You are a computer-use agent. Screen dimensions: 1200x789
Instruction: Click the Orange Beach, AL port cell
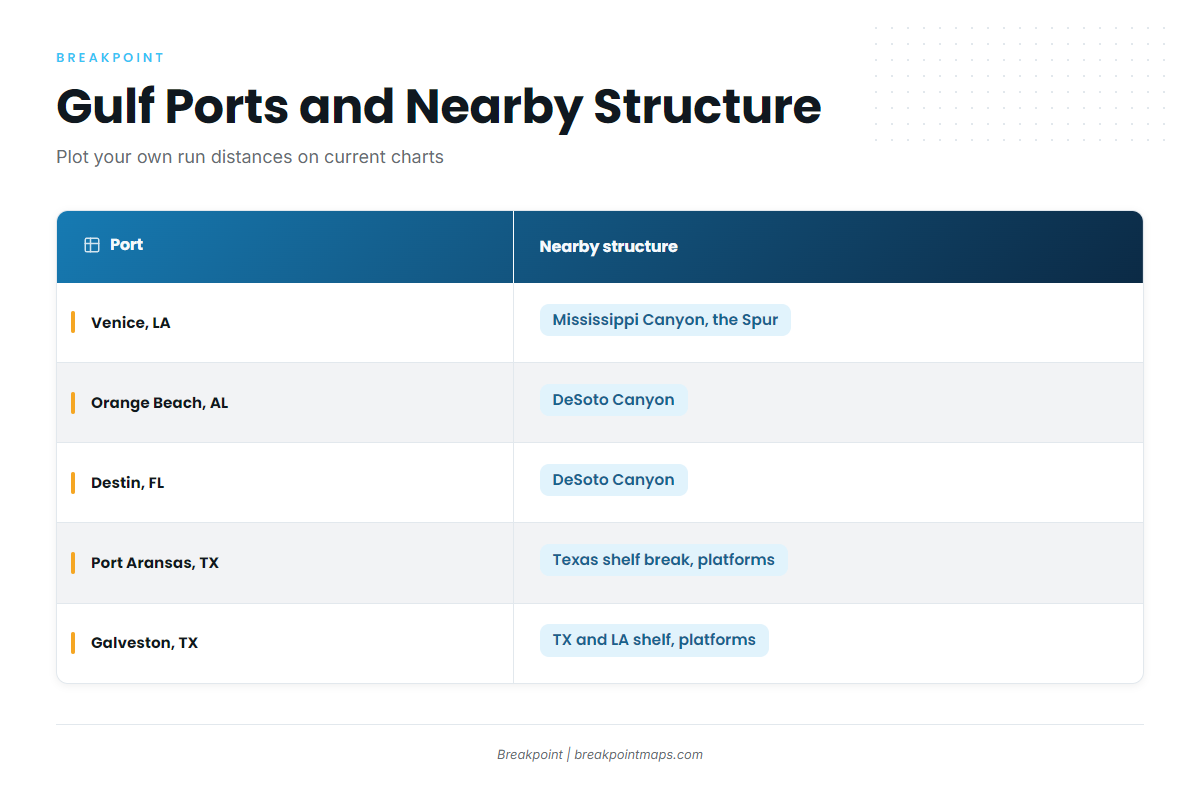pos(285,403)
